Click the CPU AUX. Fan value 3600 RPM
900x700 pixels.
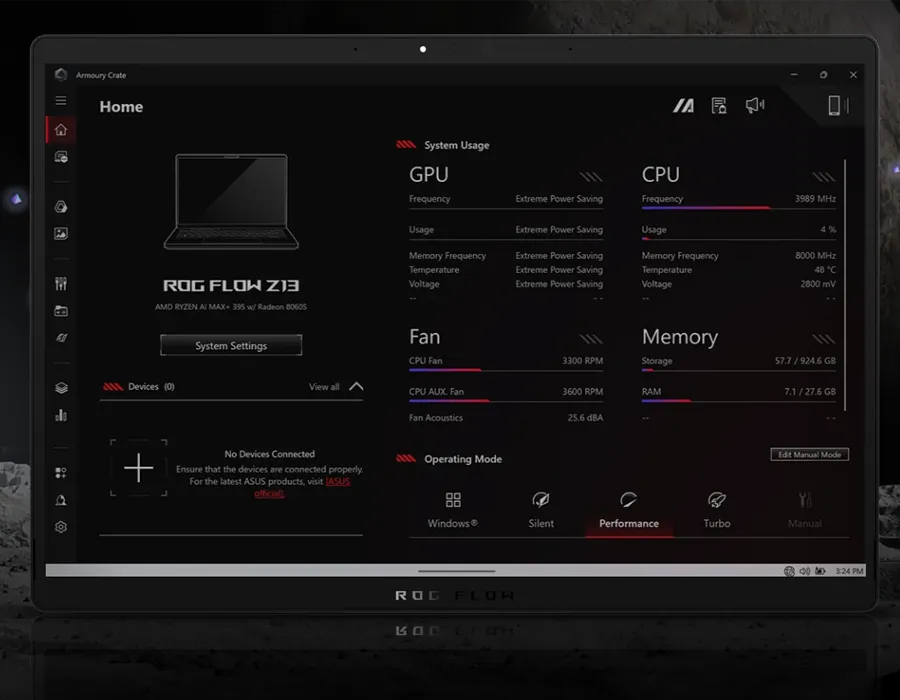[583, 392]
